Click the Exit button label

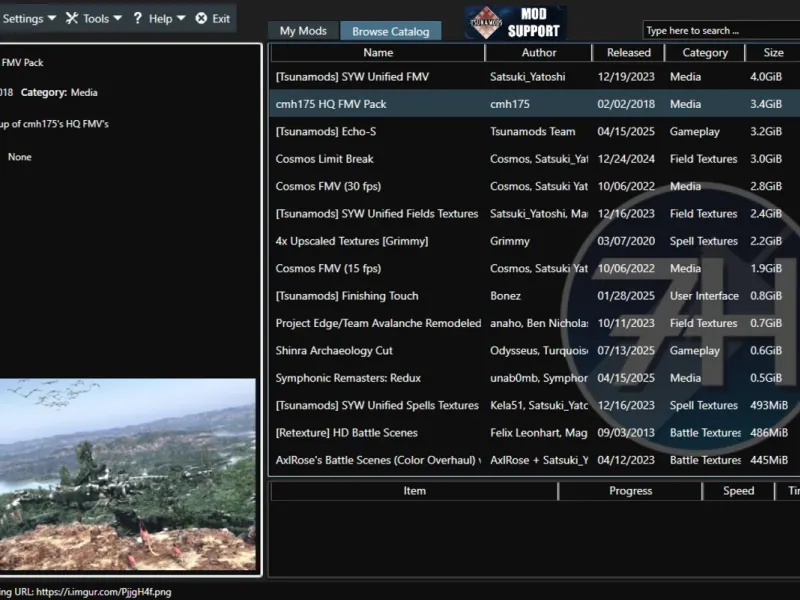coord(221,19)
